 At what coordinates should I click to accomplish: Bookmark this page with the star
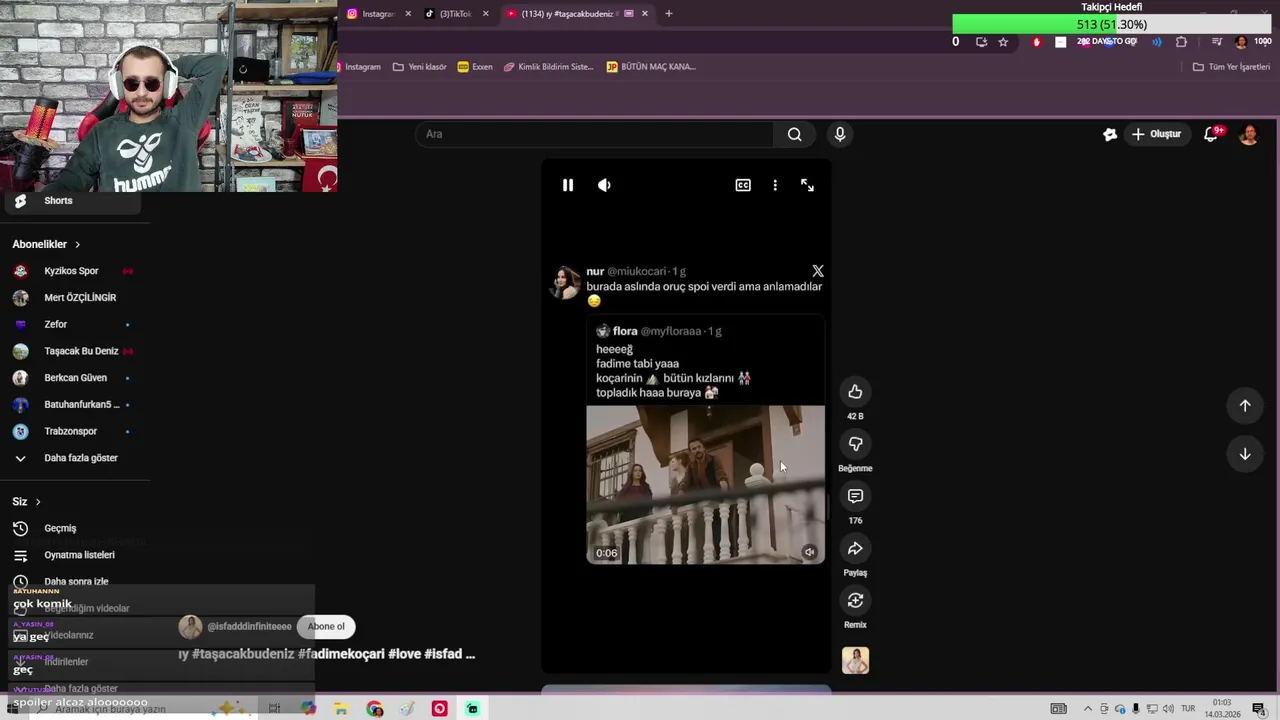(1003, 42)
